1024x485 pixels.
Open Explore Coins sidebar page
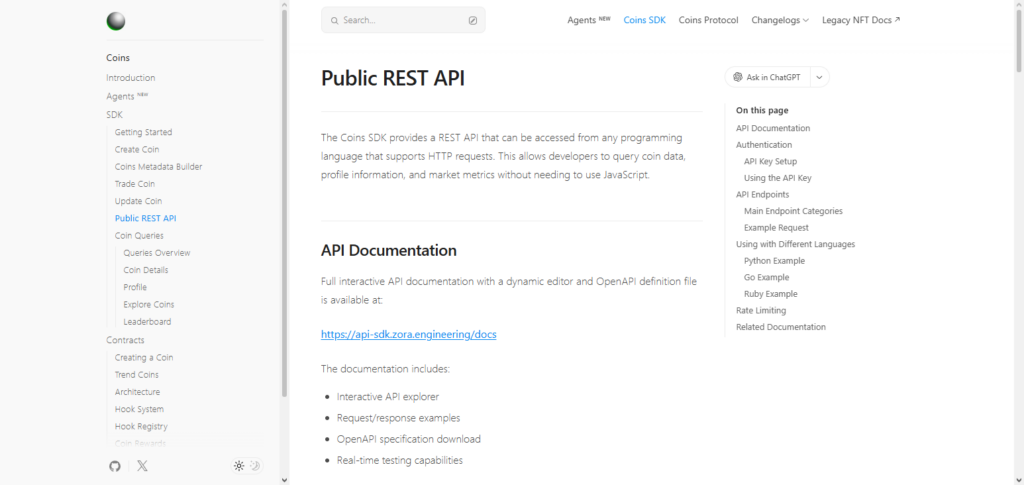point(149,304)
